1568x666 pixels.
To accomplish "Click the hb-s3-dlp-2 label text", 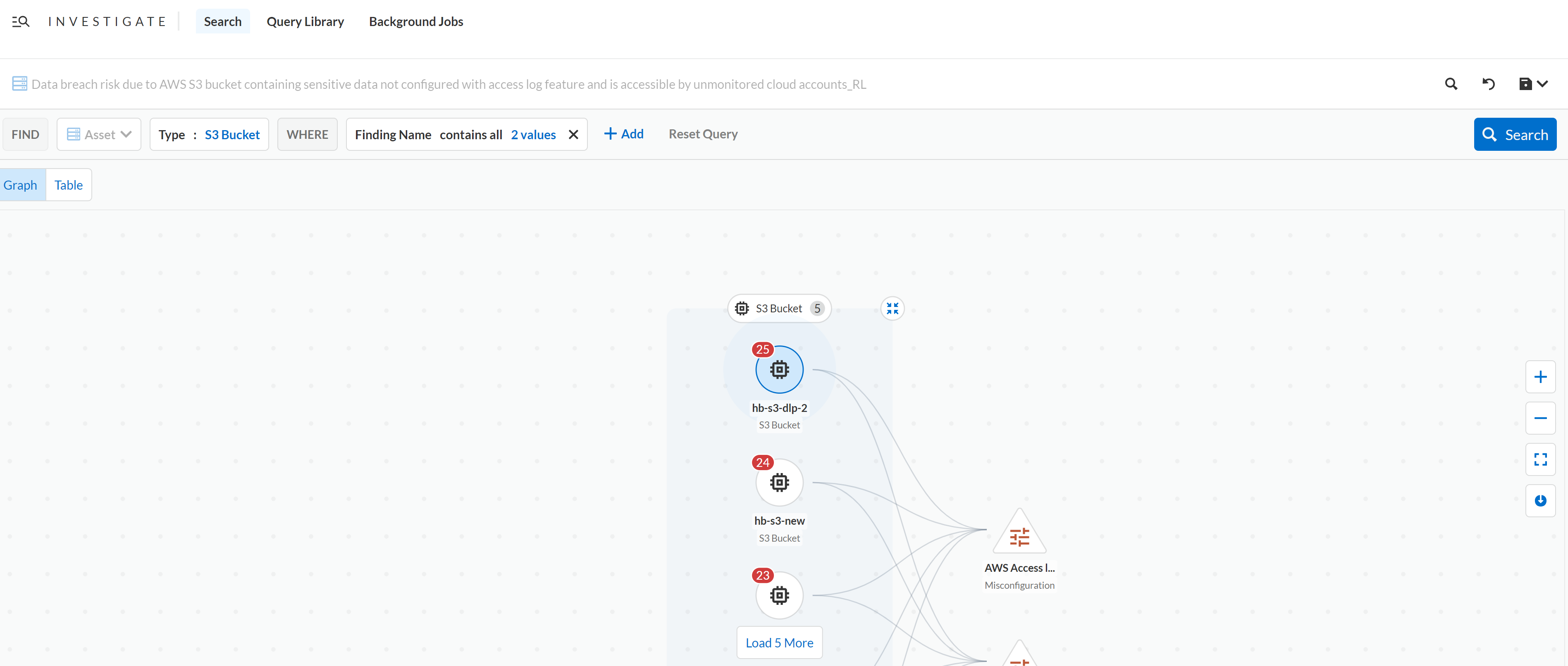I will (x=779, y=407).
